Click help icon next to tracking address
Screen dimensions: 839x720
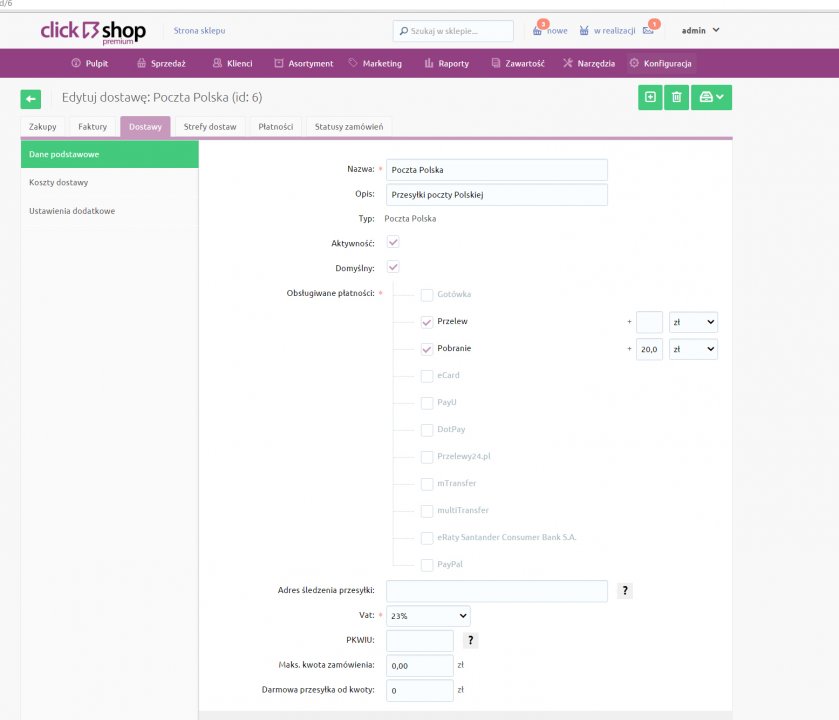click(625, 591)
